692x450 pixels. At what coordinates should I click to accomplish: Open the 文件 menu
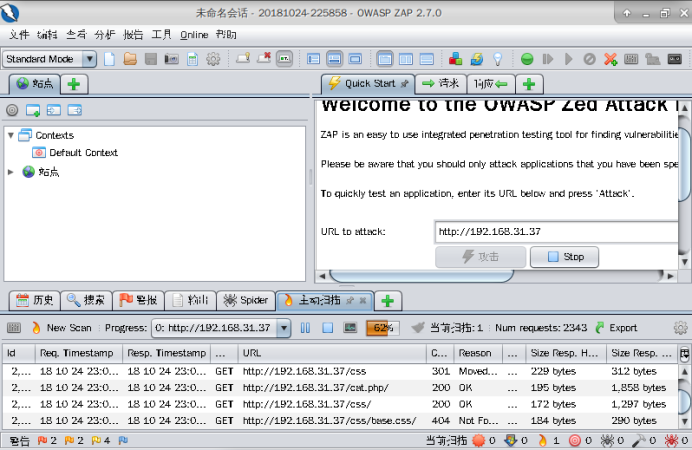(x=19, y=34)
